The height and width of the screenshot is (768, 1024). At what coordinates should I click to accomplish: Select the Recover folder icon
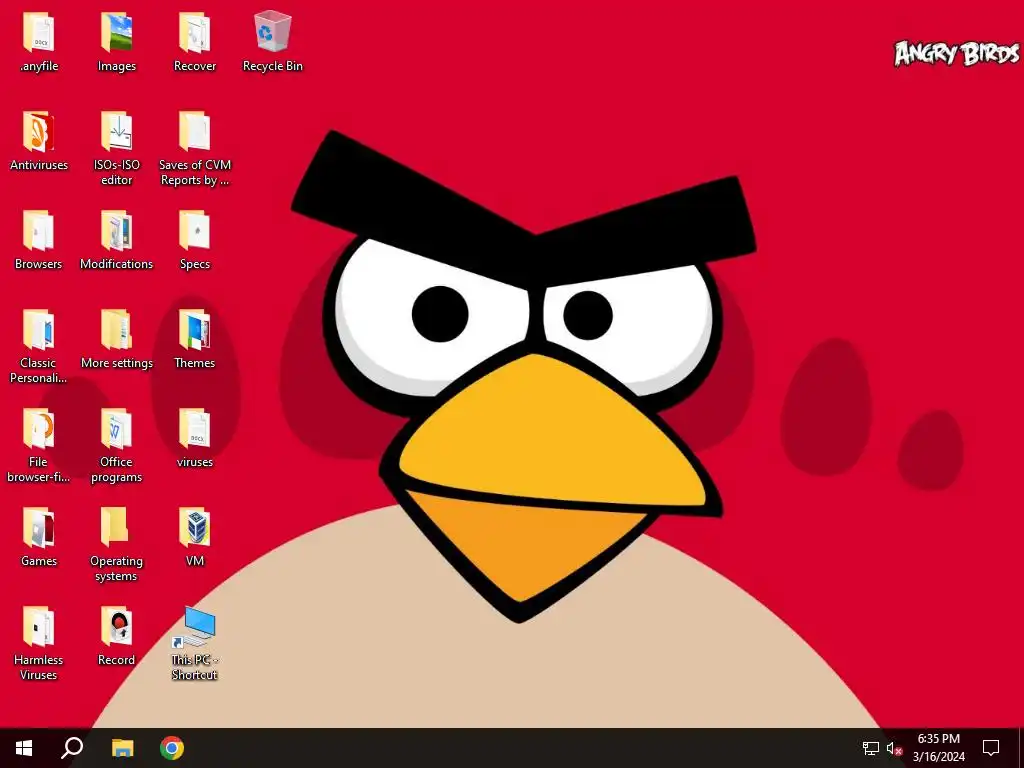[x=195, y=32]
